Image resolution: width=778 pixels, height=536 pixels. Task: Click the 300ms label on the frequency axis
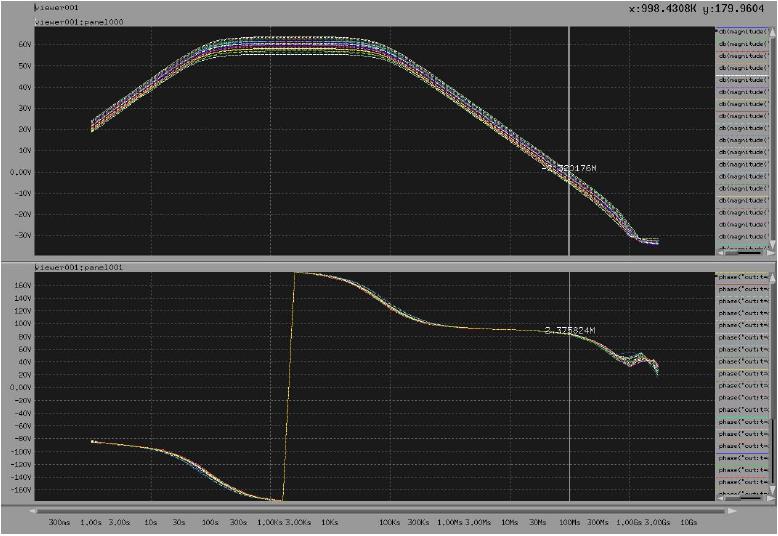59,522
